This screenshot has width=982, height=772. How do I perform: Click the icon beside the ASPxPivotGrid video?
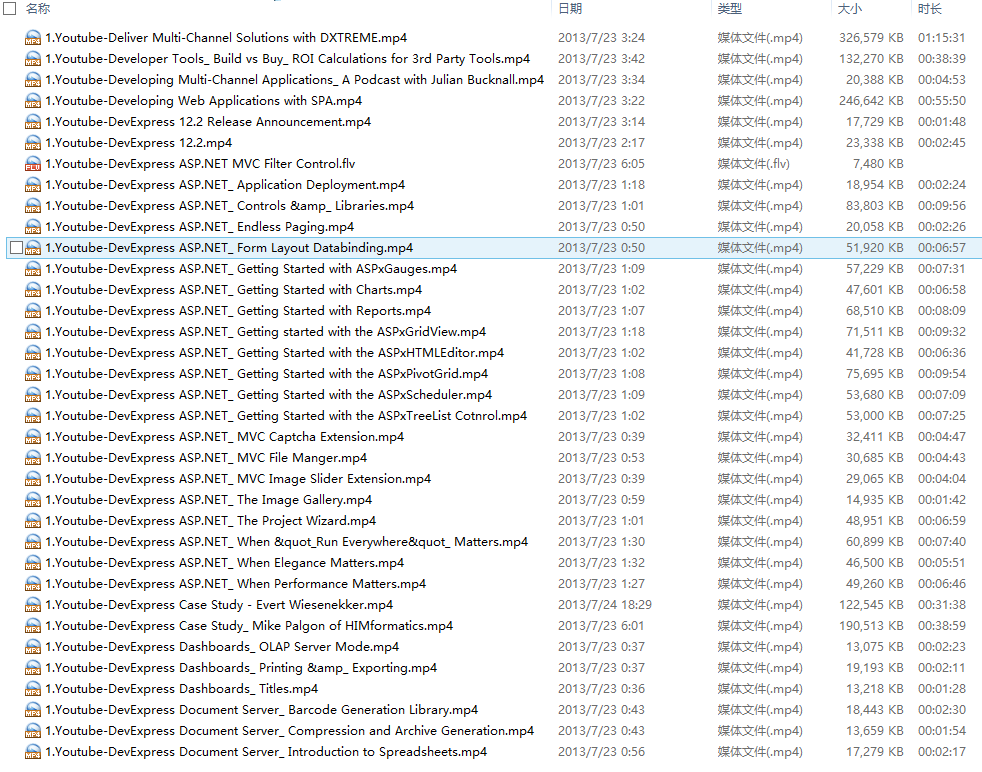[33, 374]
